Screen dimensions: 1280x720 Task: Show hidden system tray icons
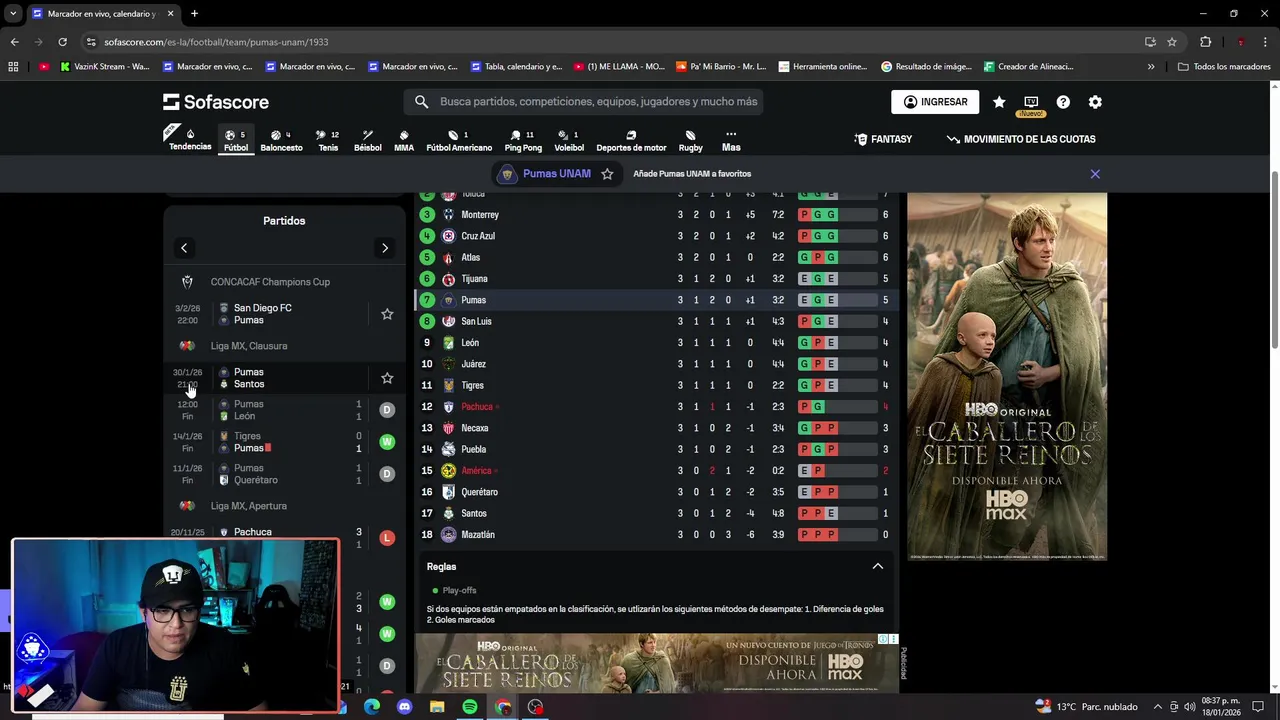(1157, 707)
